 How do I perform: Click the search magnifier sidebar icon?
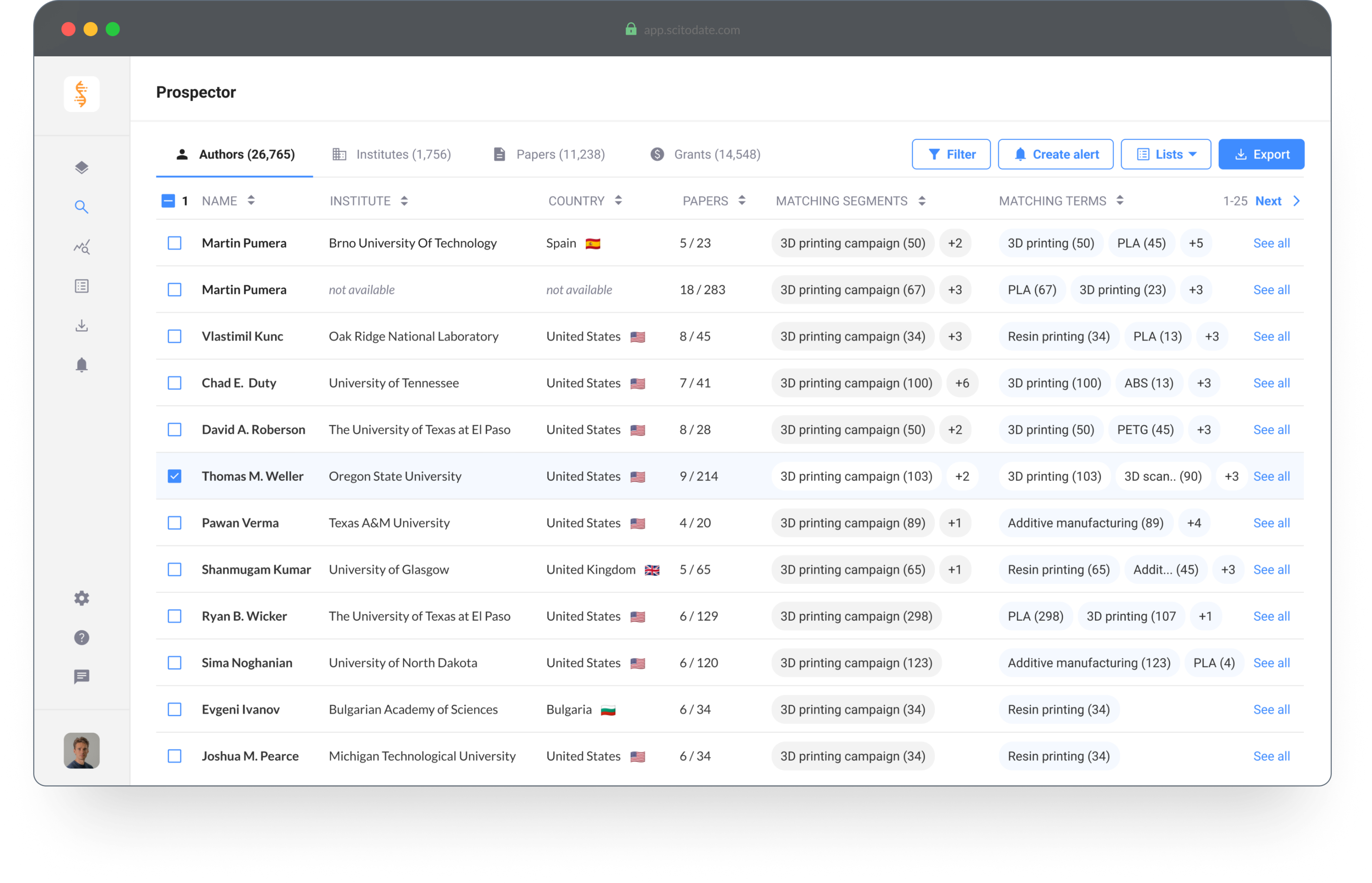click(x=81, y=207)
